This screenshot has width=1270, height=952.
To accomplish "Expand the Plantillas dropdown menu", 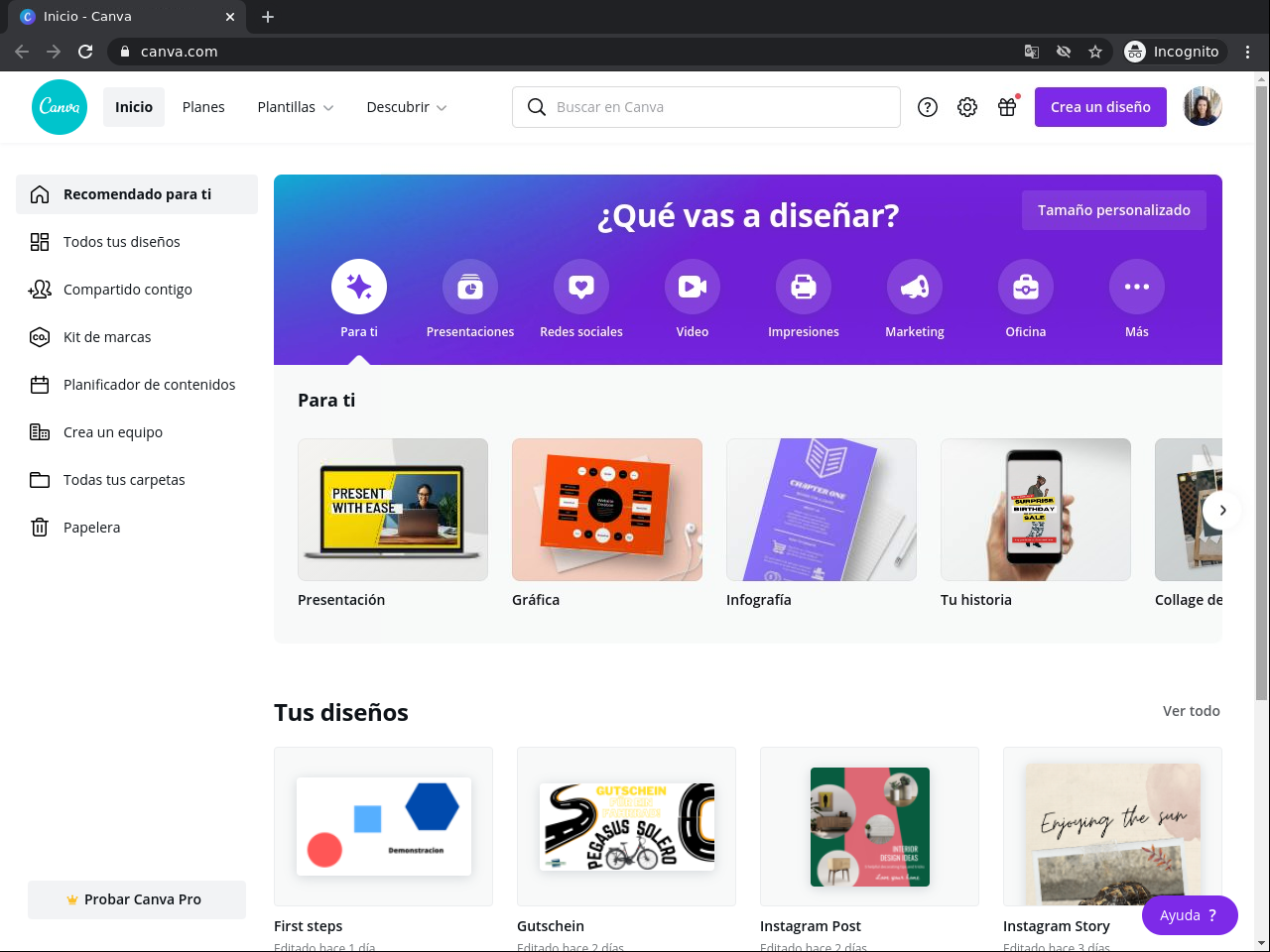I will tap(296, 107).
